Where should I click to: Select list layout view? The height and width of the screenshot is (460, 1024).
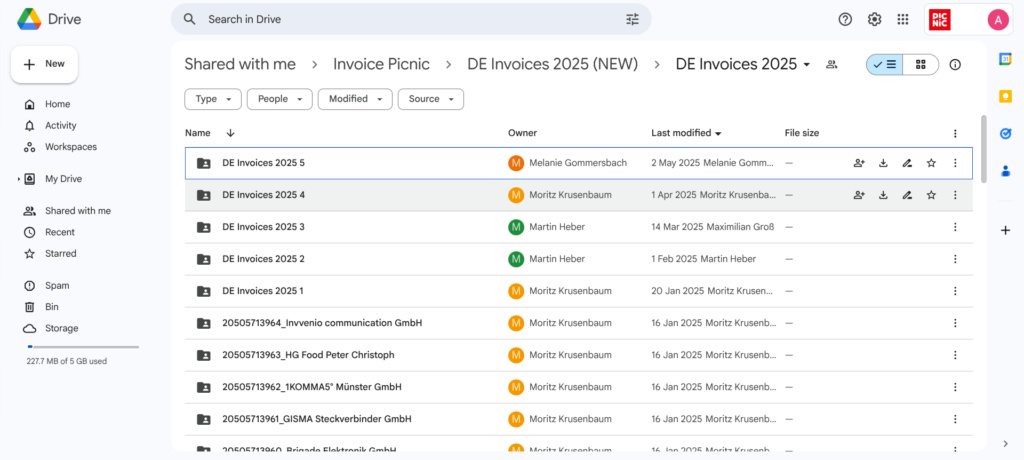point(884,64)
